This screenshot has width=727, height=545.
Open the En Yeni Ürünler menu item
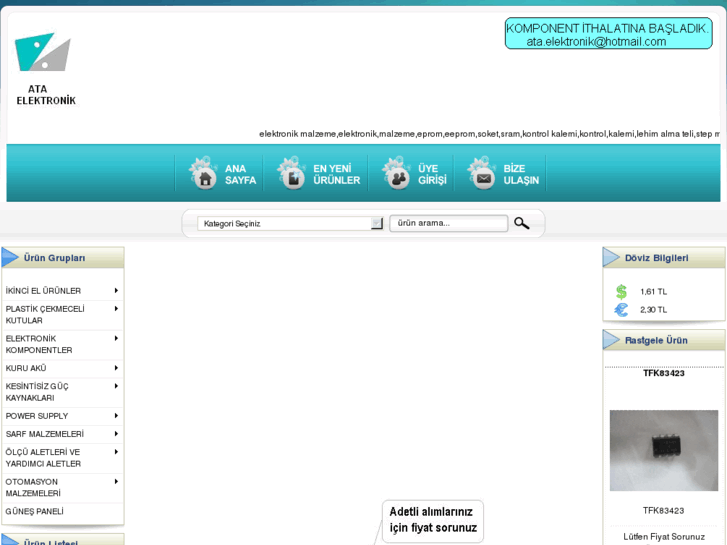337,174
